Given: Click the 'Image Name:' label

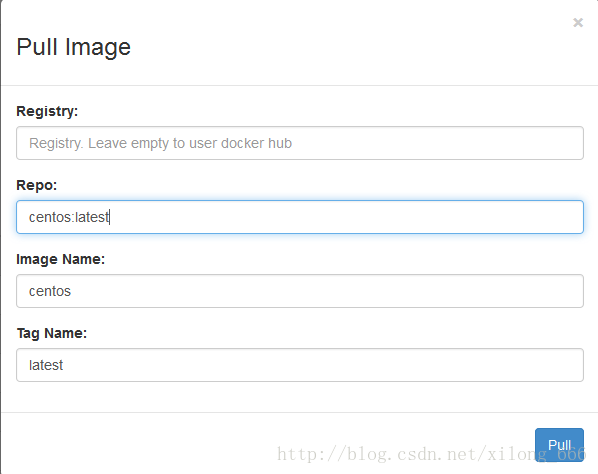Looking at the screenshot, I should point(60,259).
